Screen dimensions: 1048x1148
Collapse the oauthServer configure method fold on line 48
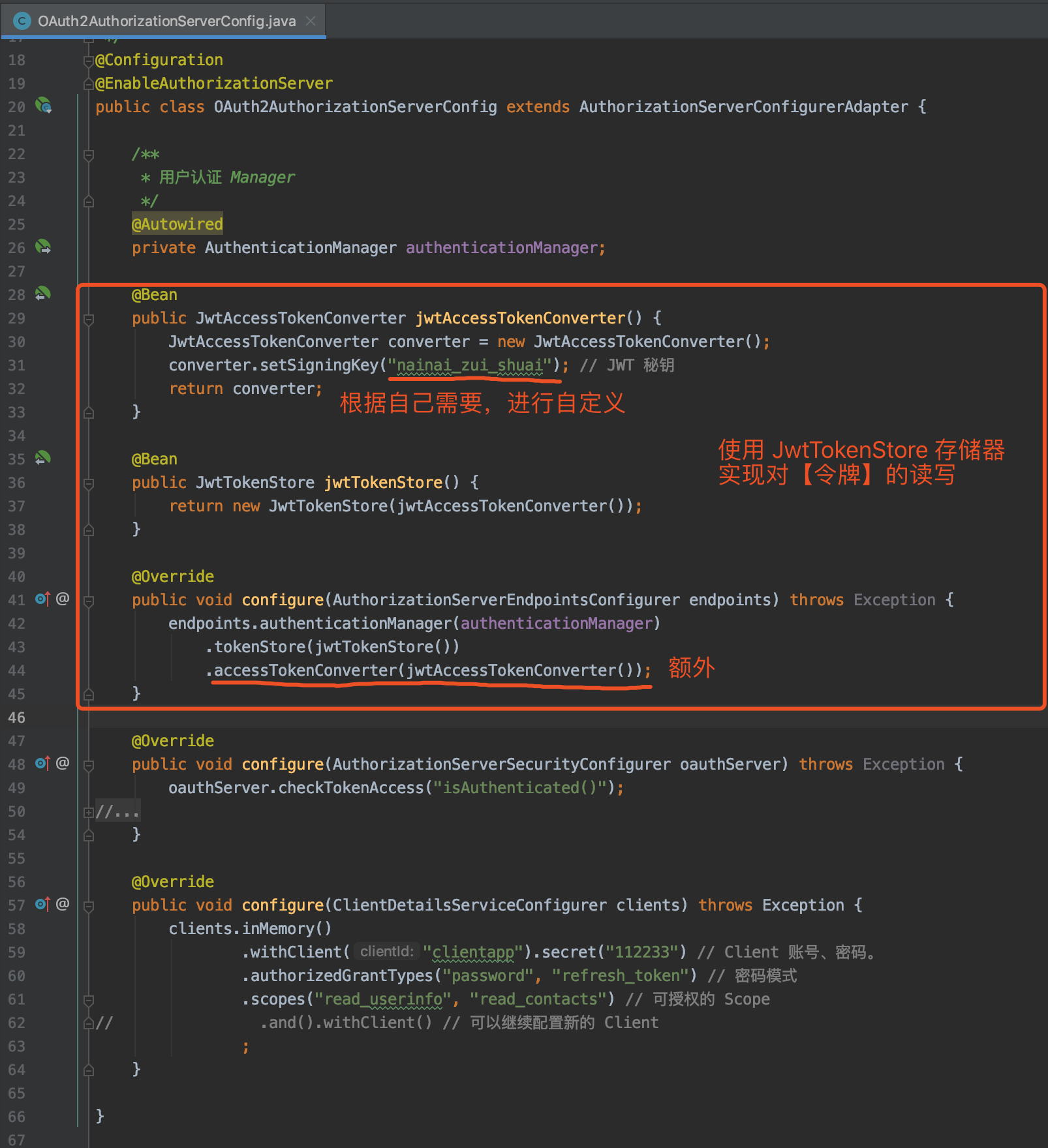tap(89, 766)
